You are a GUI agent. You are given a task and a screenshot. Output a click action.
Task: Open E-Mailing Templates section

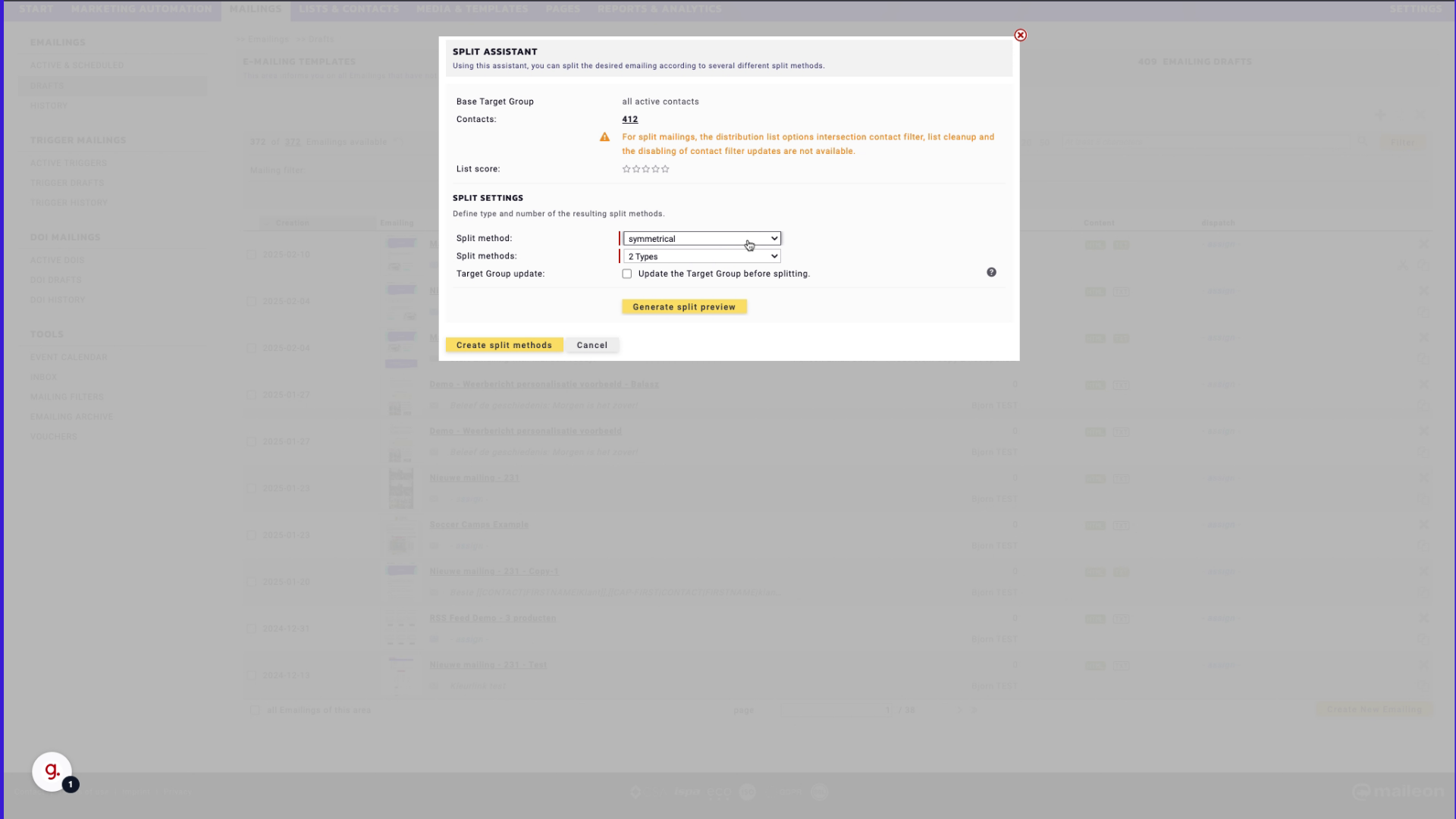click(300, 61)
